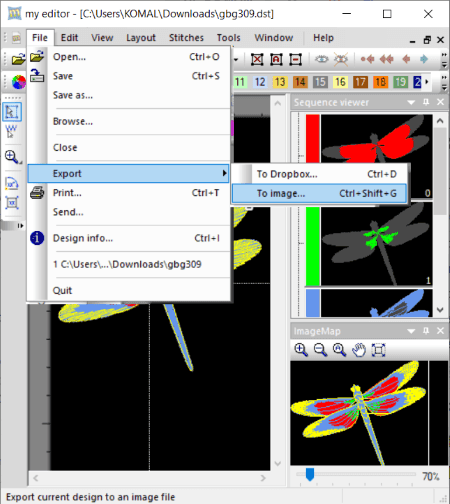Viewport: 450px width, 504px height.
Task: Select Send... in the File menu
Action: (x=129, y=212)
